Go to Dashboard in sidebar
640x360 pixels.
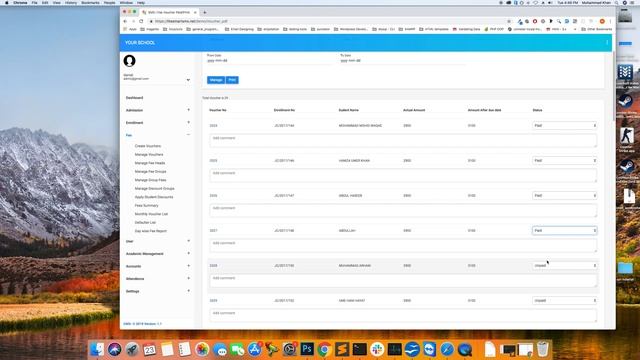tap(134, 98)
